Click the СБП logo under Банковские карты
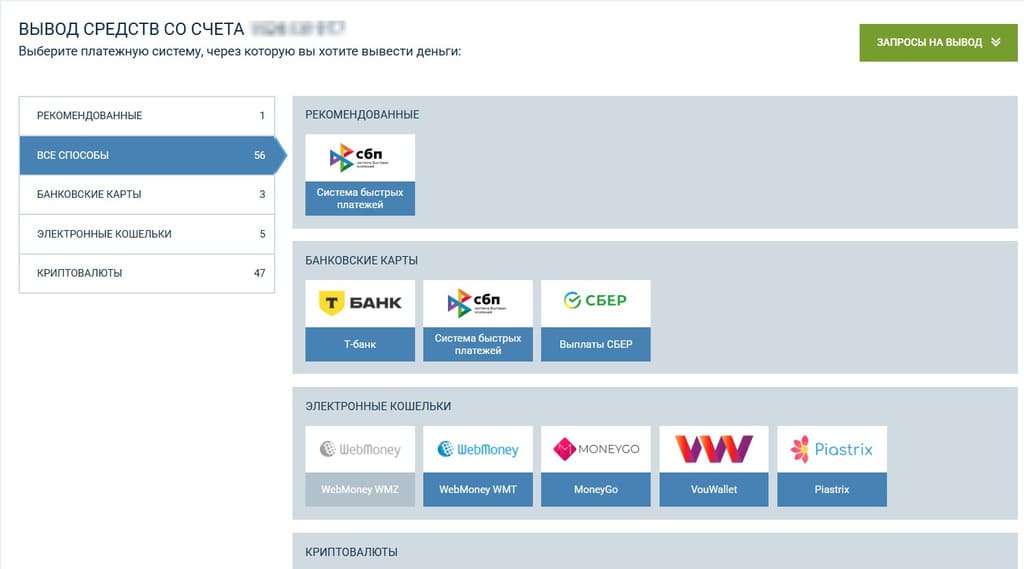 478,303
